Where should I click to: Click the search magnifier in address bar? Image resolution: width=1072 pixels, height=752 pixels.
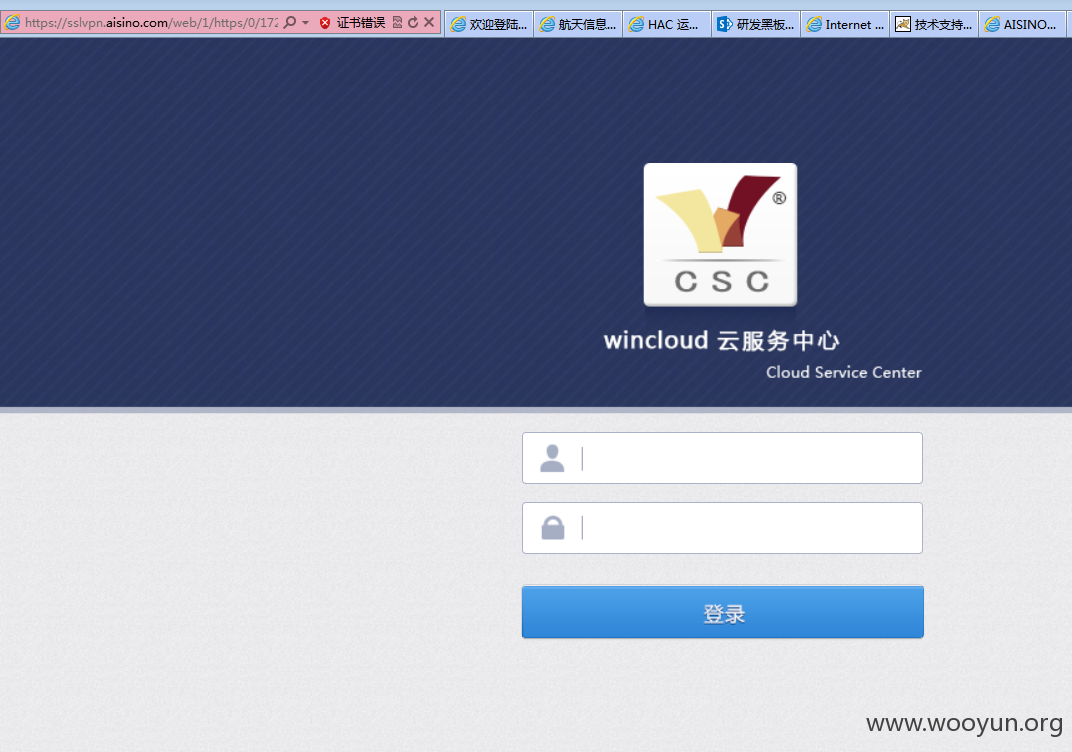pyautogui.click(x=290, y=23)
